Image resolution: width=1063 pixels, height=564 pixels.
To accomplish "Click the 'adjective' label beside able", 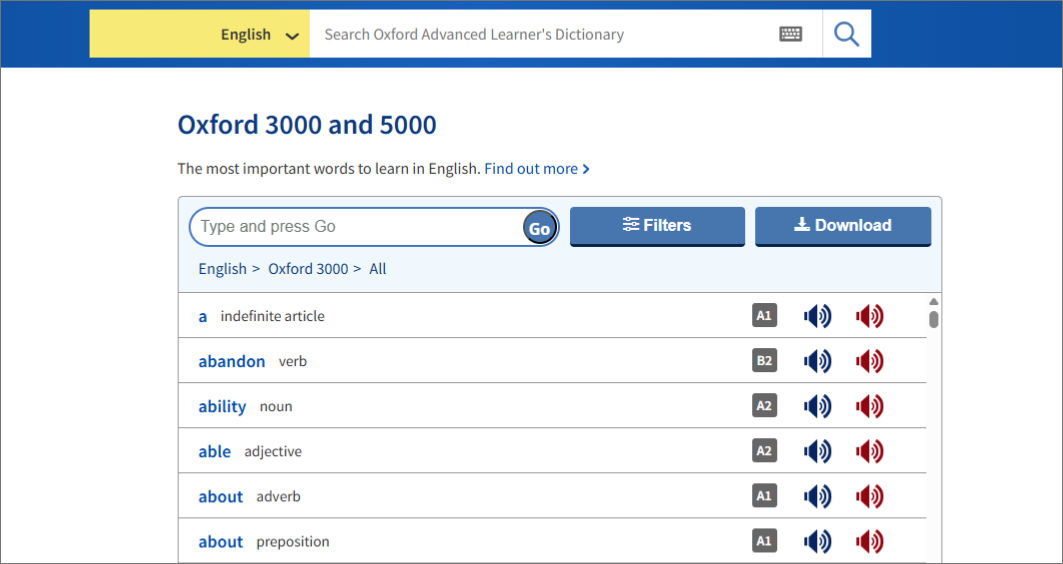I will [273, 451].
